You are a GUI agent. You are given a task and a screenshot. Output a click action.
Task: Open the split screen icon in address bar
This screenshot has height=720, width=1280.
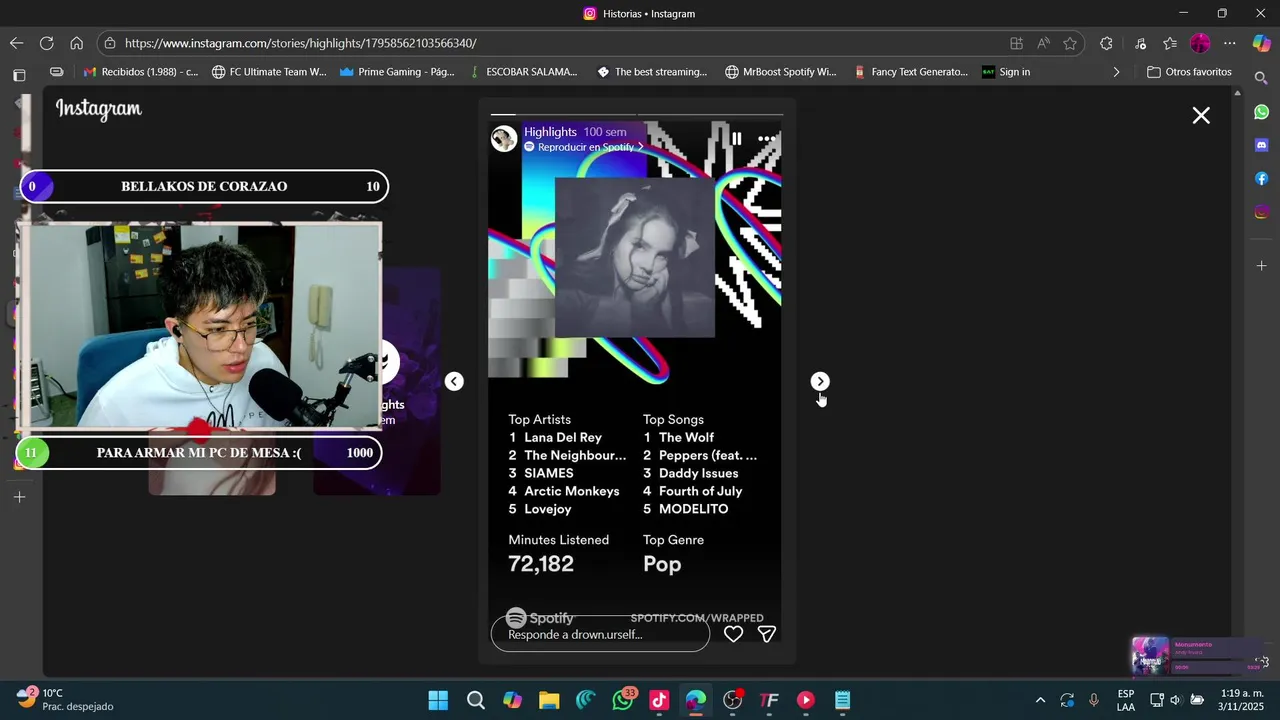pyautogui.click(x=1016, y=43)
